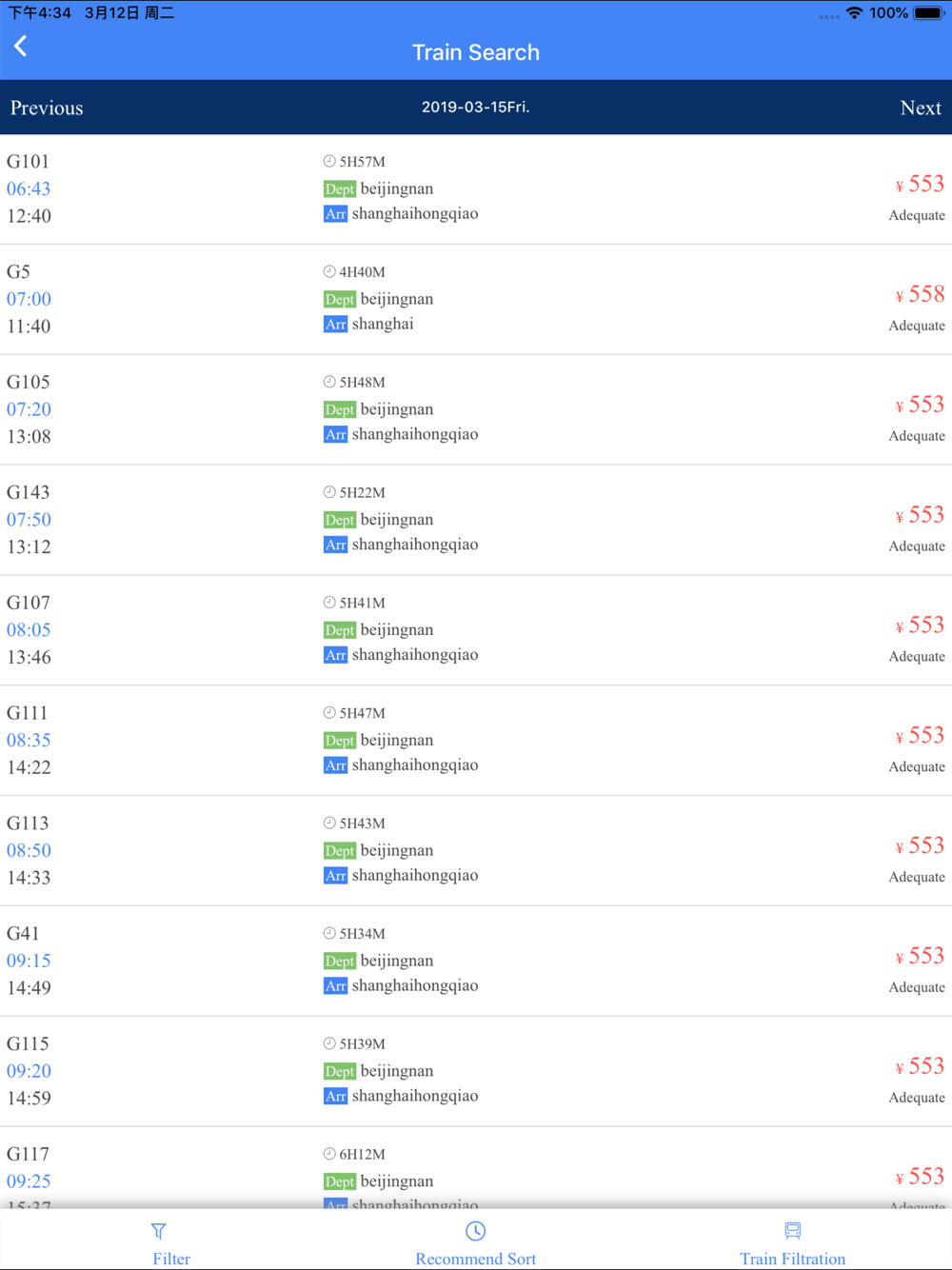
Task: Tap the clock icon beside 5H57M
Action: coord(329,161)
